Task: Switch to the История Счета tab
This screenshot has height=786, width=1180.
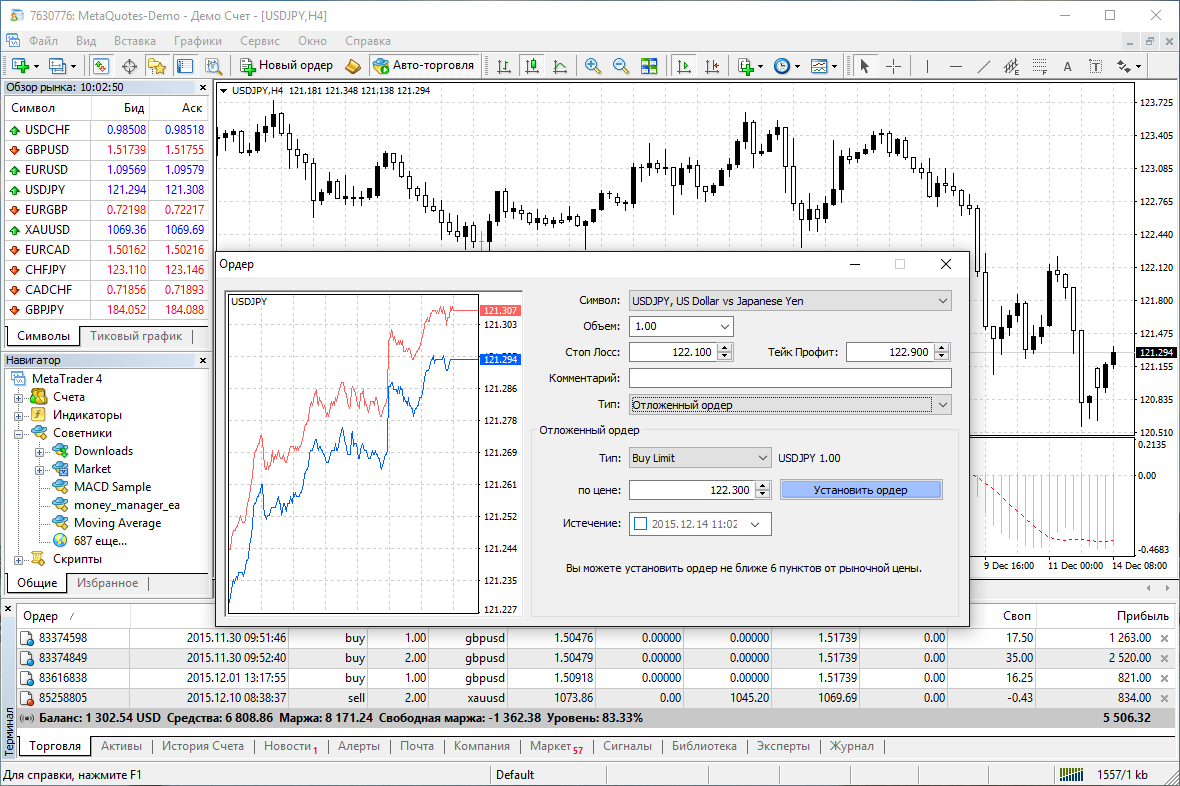Action: point(203,746)
